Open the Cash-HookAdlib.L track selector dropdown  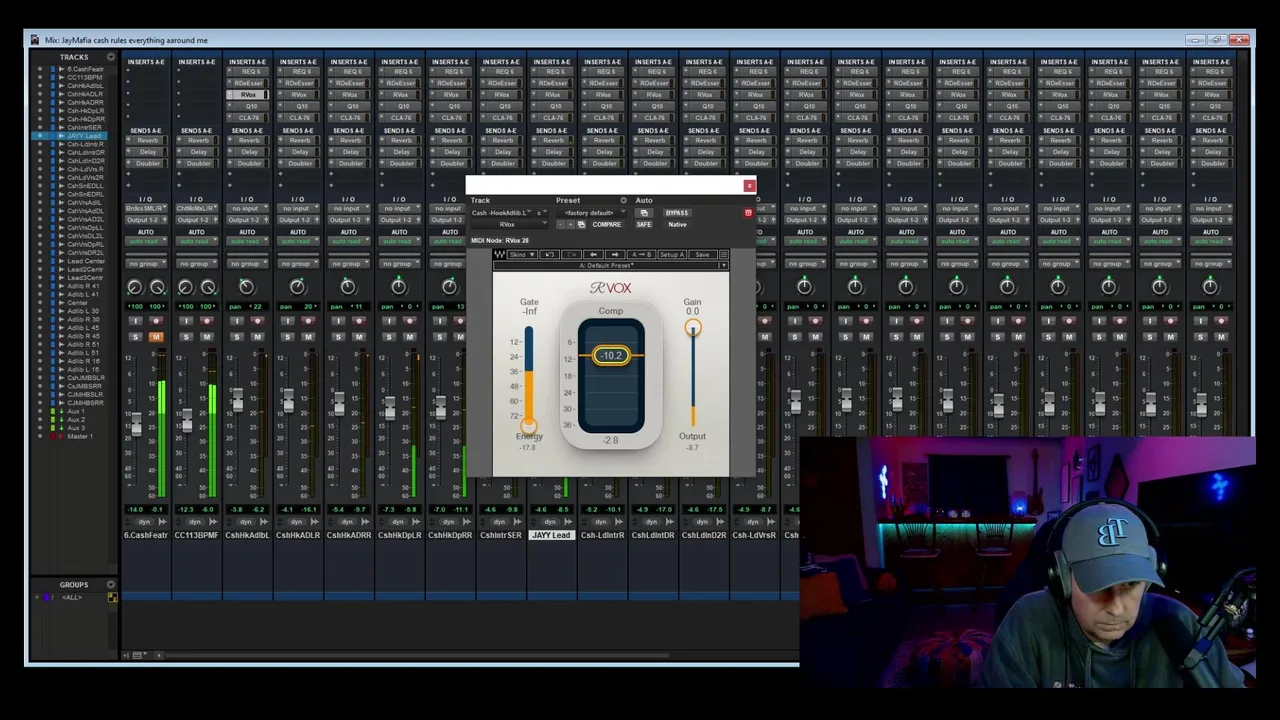501,213
